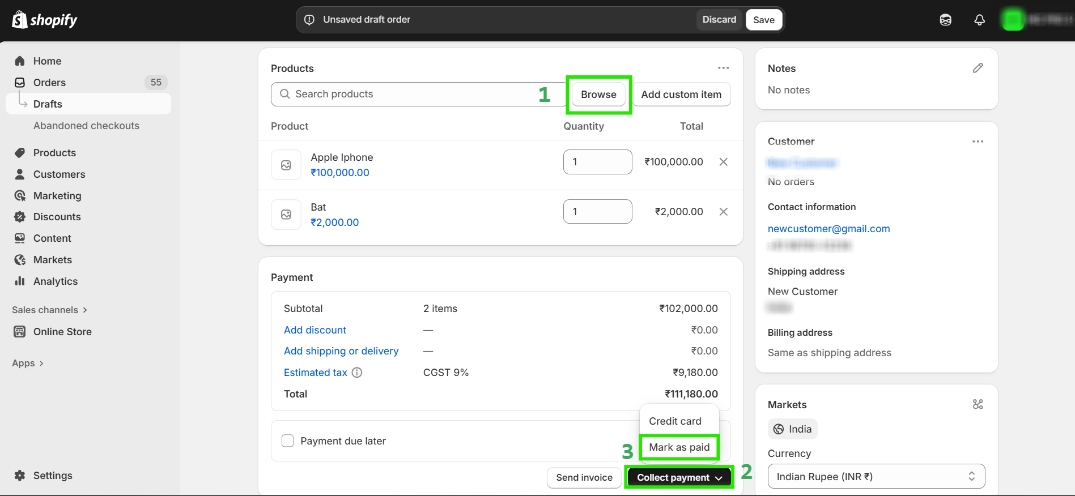Image resolution: width=1075 pixels, height=496 pixels.
Task: Open the Sidekick icon in top bar
Action: (x=945, y=20)
